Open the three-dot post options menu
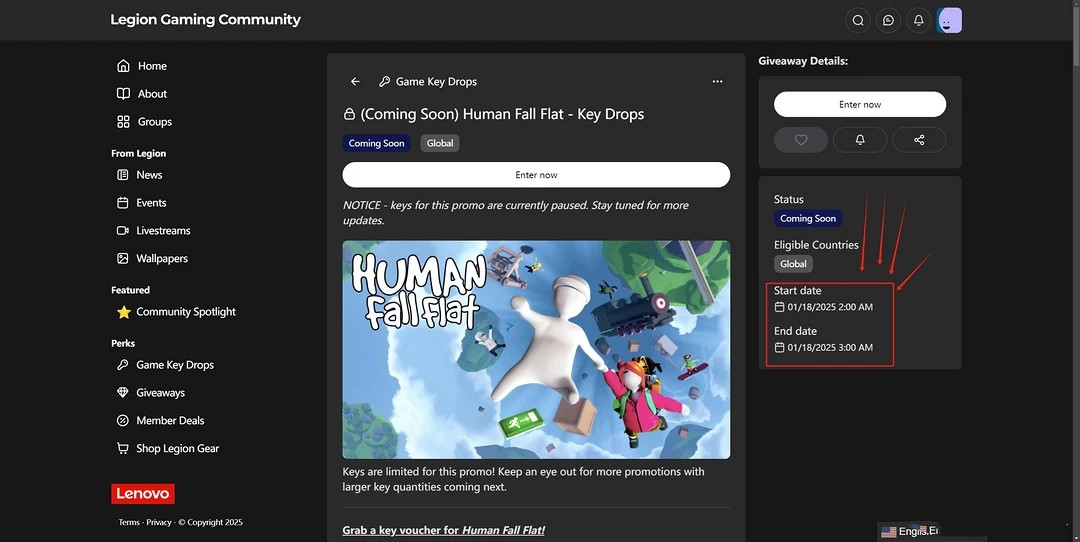This screenshot has height=542, width=1080. coord(717,82)
